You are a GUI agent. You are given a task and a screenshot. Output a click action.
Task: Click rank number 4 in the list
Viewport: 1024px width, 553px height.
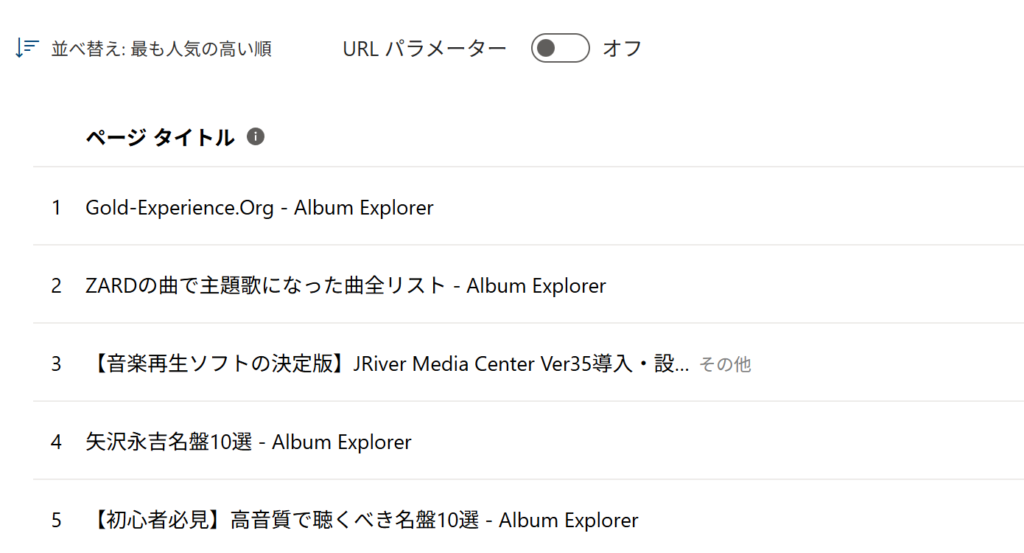point(57,442)
